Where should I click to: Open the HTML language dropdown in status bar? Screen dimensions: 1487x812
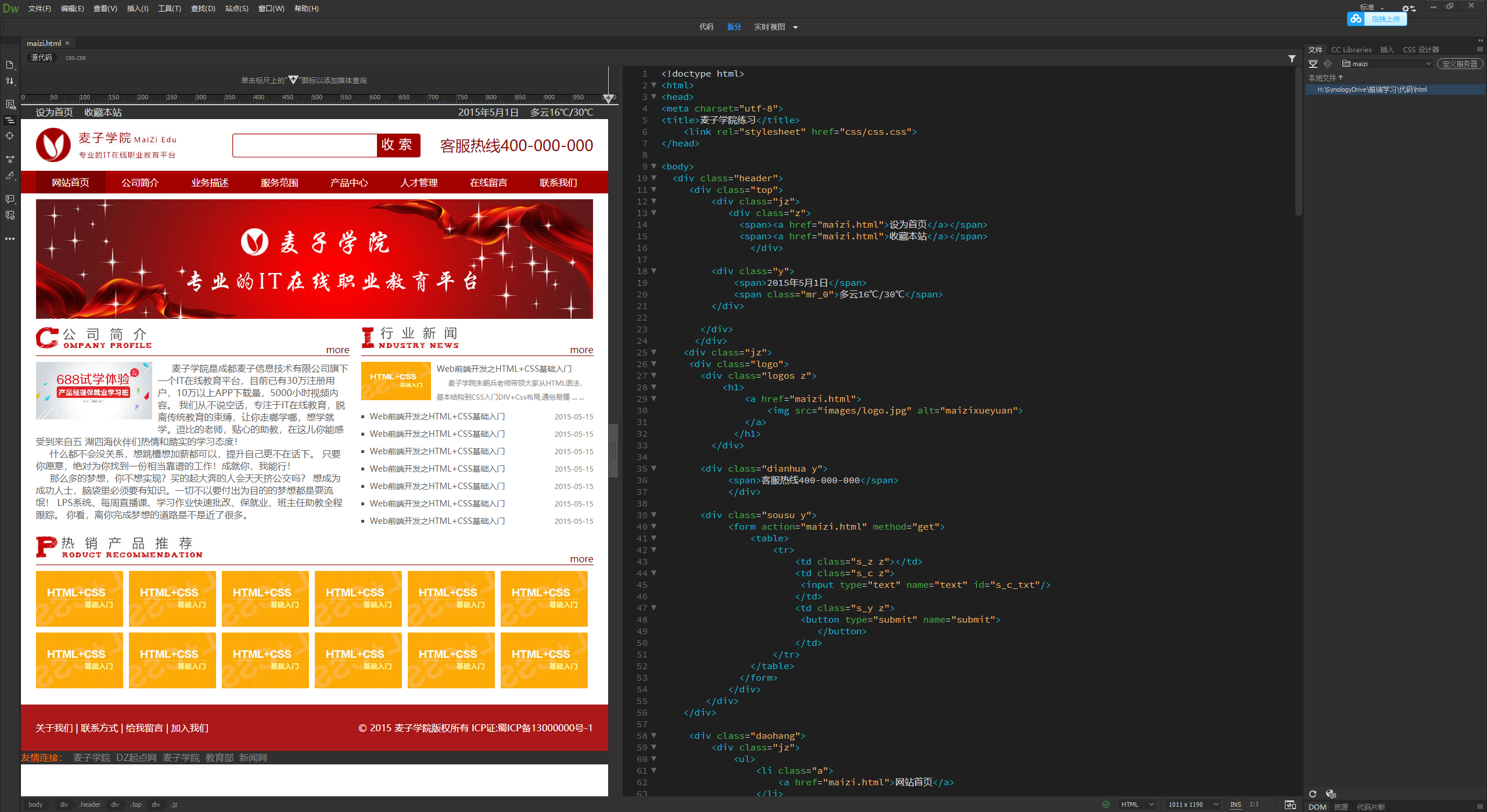pyautogui.click(x=1137, y=804)
